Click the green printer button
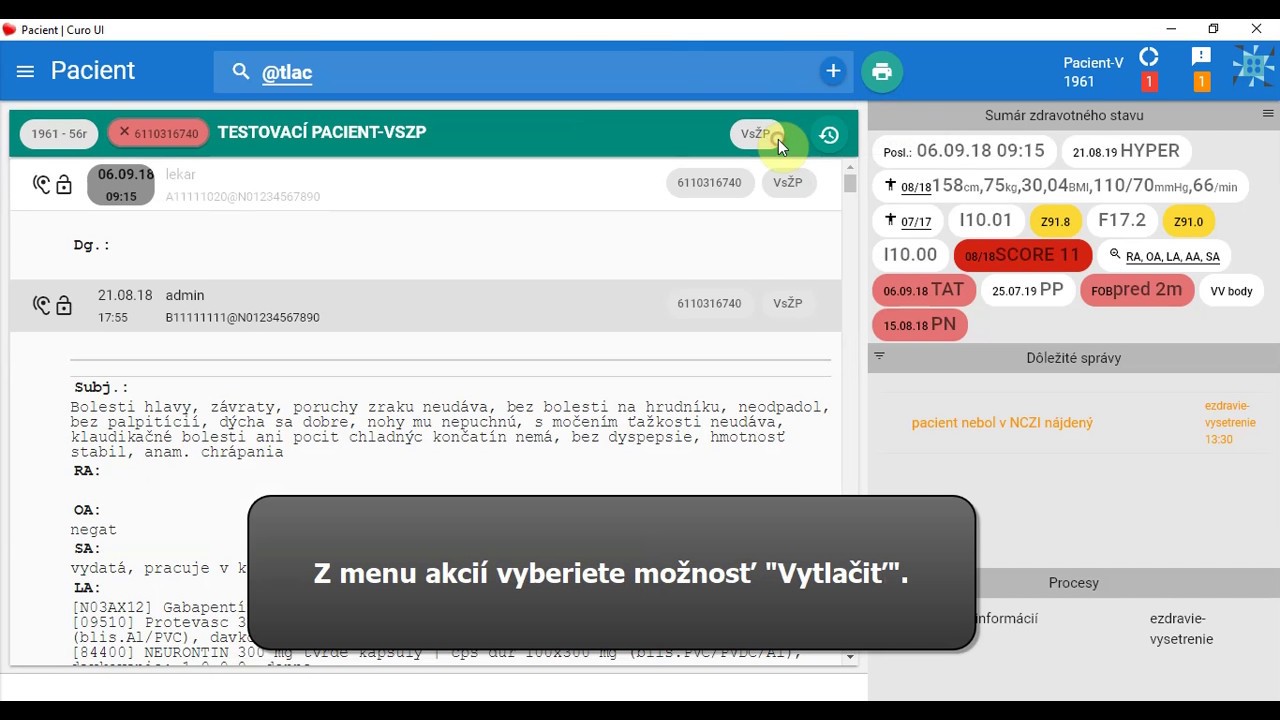The width and height of the screenshot is (1280, 720). 882,72
